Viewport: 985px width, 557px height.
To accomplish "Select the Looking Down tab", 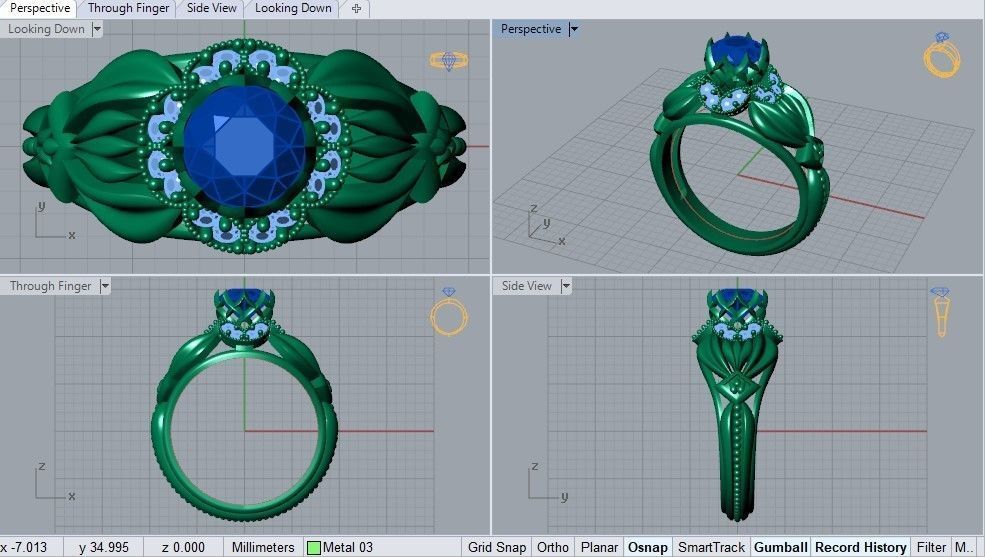I will pyautogui.click(x=293, y=8).
